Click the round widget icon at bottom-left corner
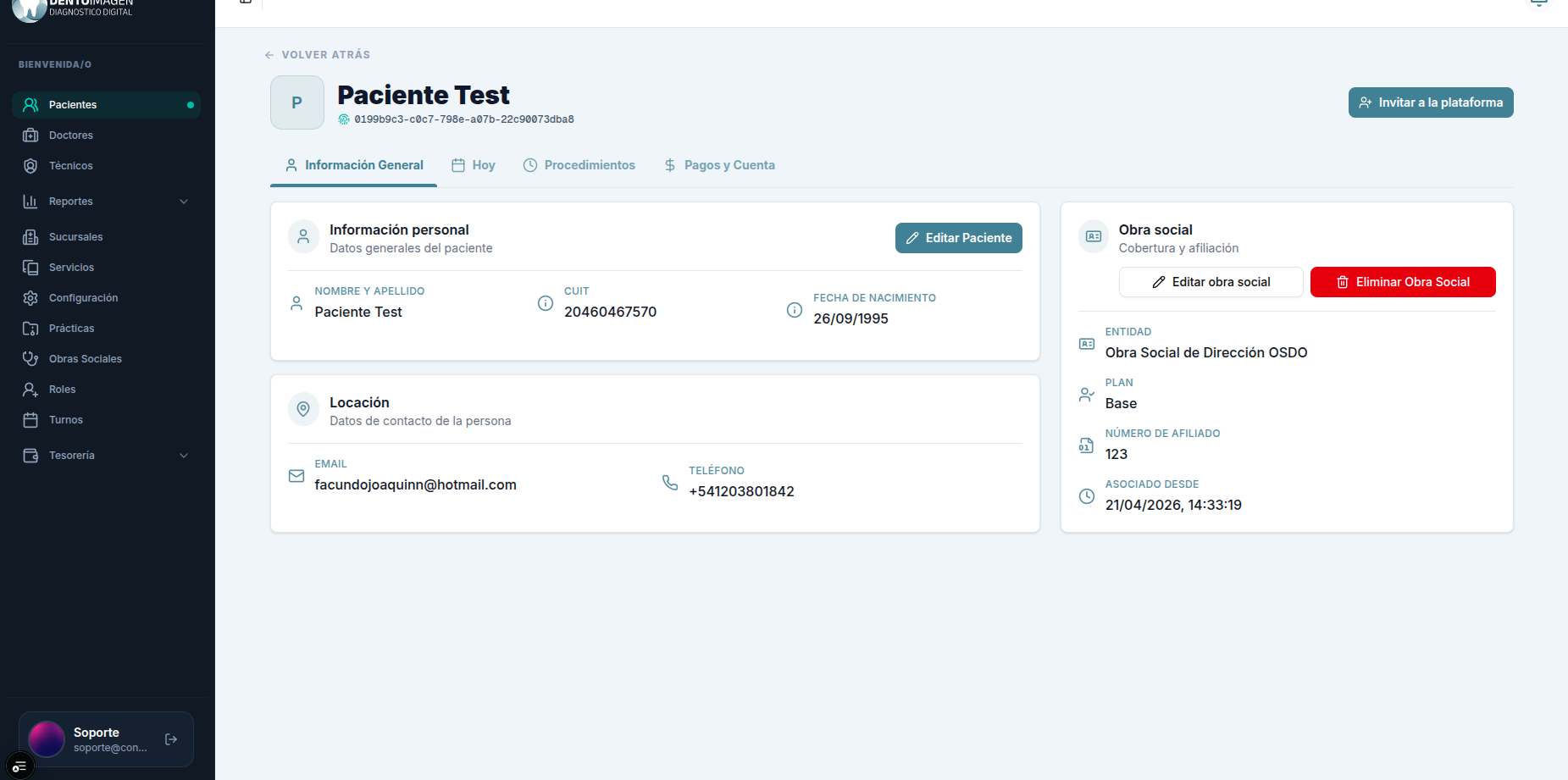 (x=19, y=766)
